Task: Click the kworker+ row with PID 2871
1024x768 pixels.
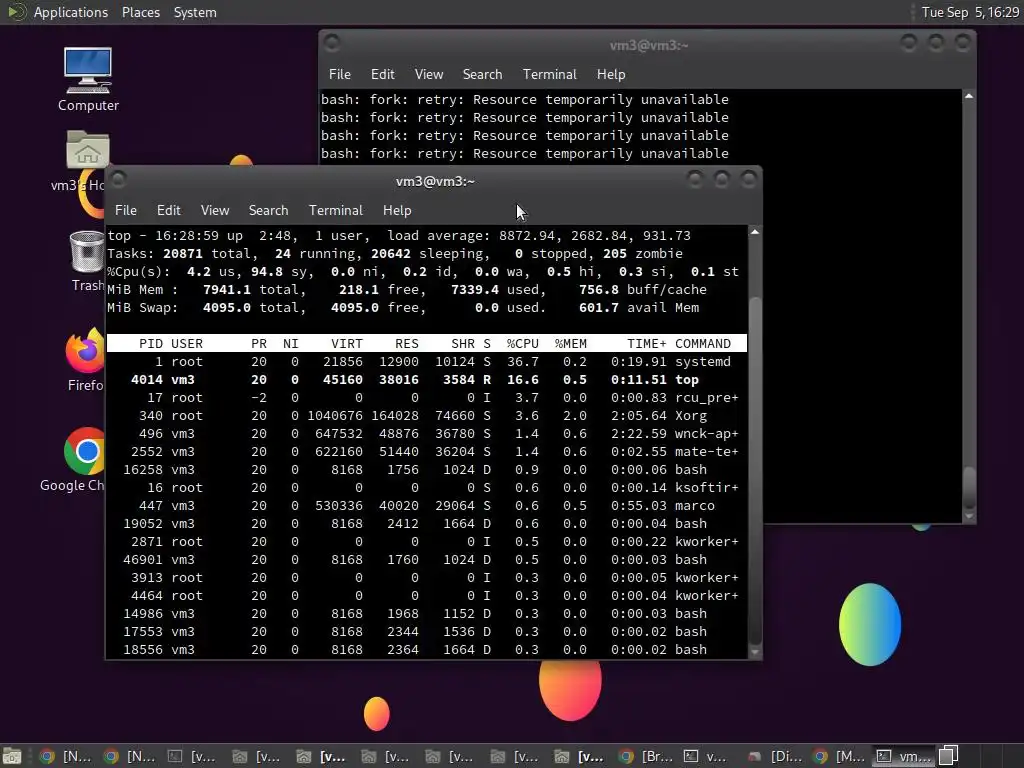Action: (x=427, y=542)
